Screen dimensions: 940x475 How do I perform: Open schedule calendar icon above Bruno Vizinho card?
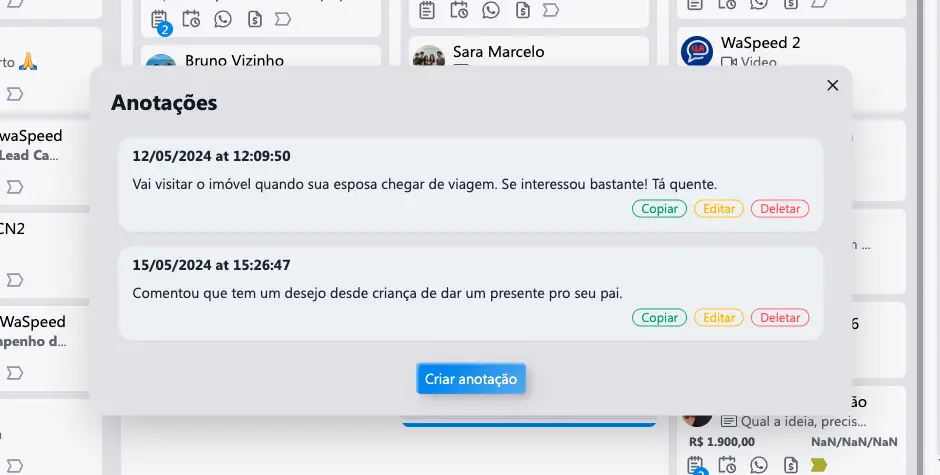191,19
